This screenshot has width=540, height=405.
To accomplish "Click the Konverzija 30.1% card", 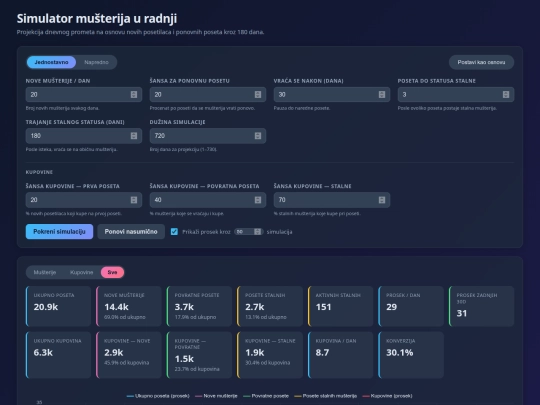I will point(411,355).
